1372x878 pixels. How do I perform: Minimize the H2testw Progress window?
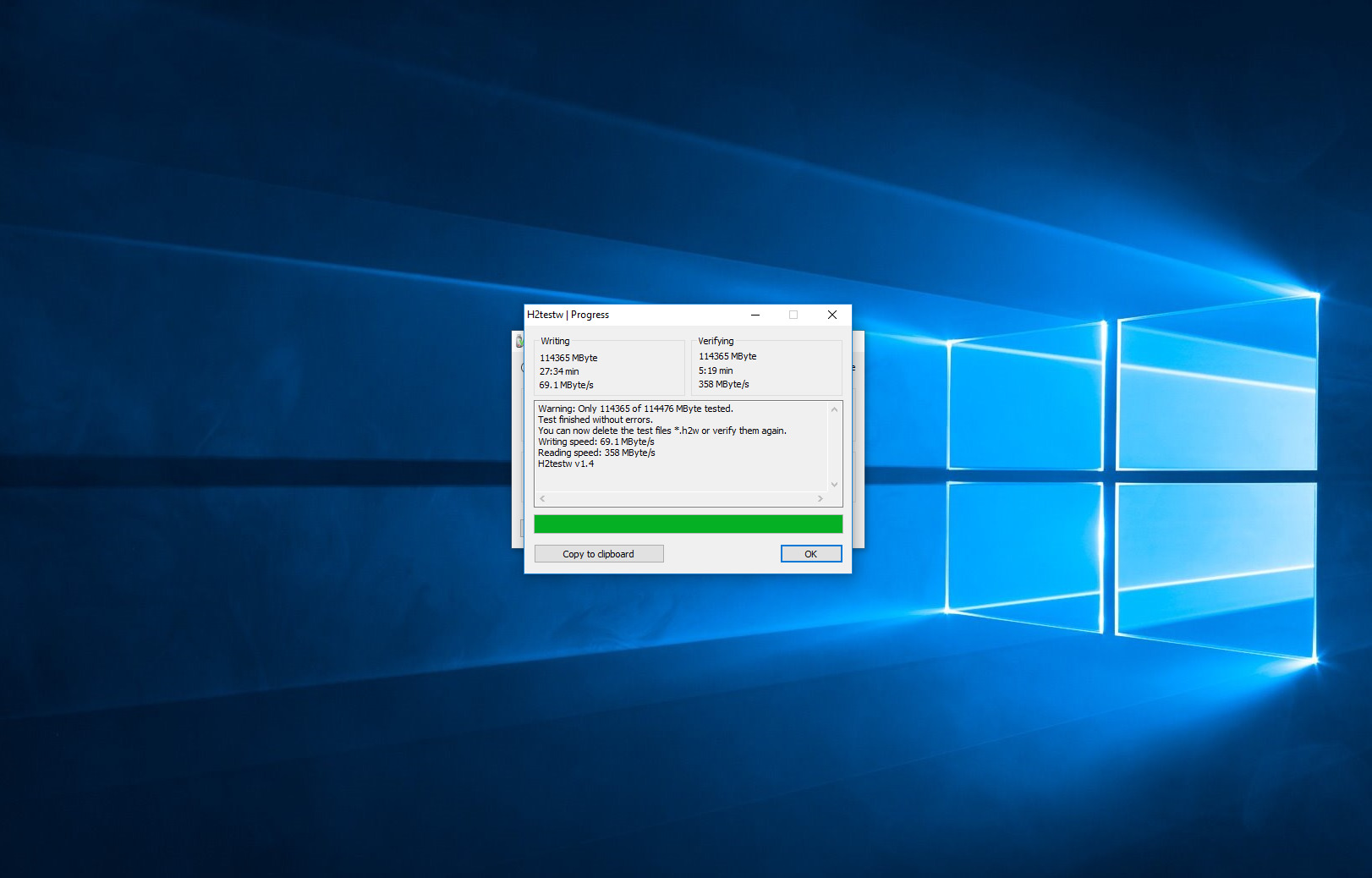[755, 315]
